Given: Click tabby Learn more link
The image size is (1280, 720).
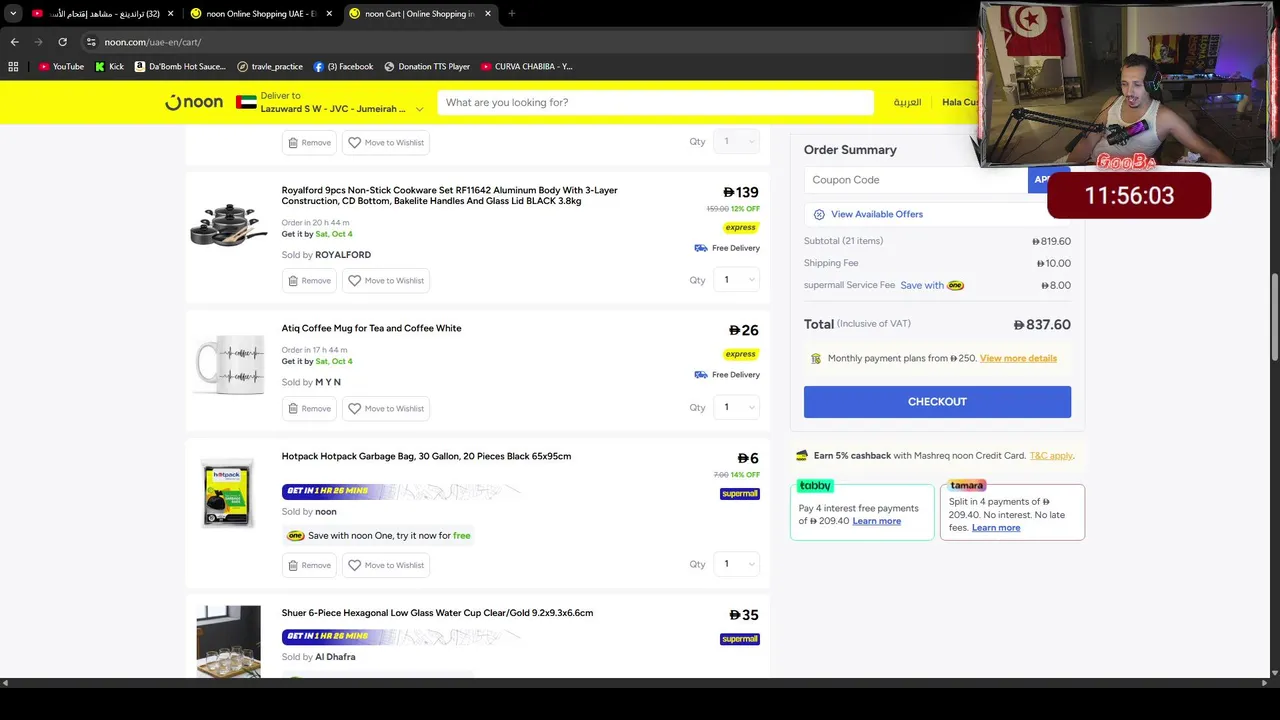Looking at the screenshot, I should [x=876, y=521].
